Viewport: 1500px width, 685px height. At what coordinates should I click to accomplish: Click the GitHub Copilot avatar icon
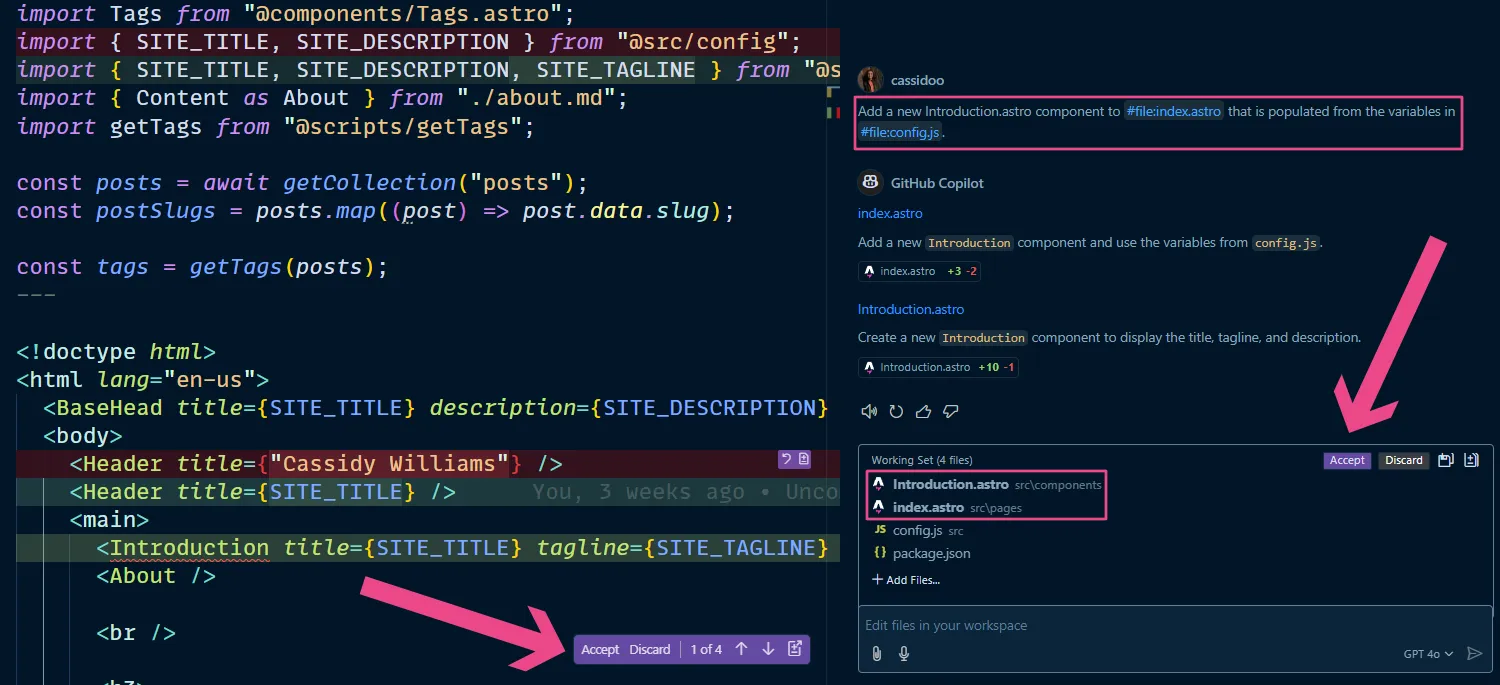pyautogui.click(x=870, y=182)
